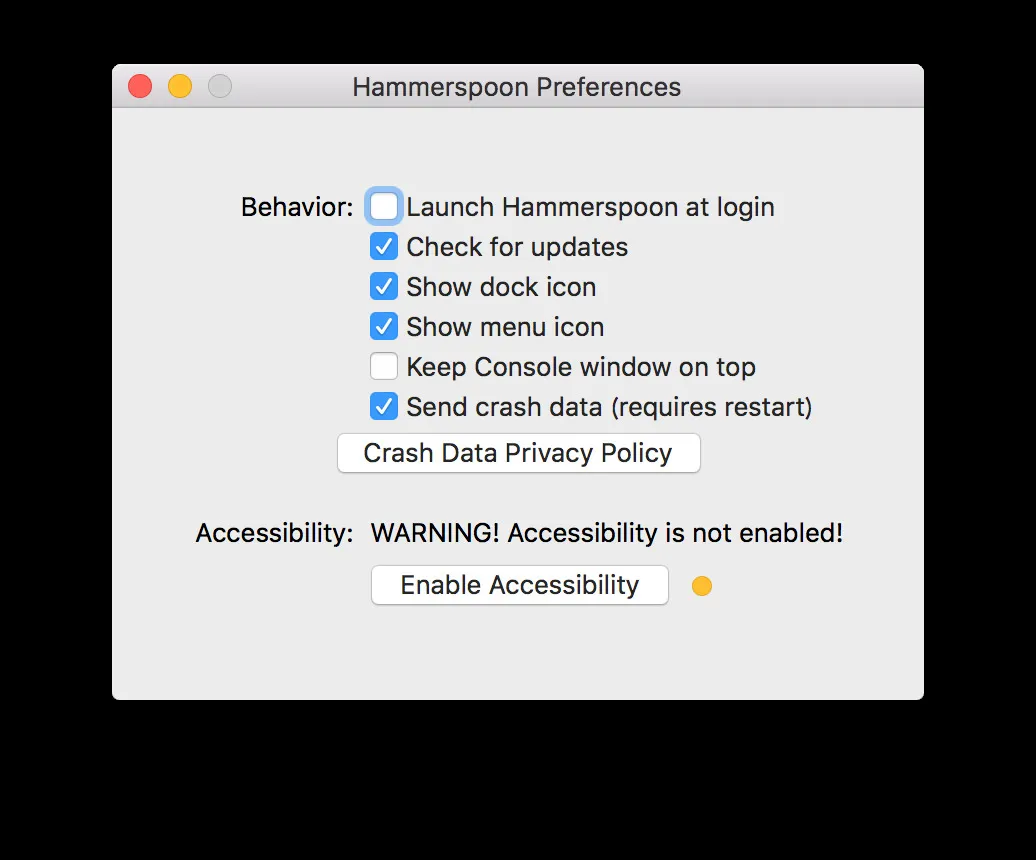Disable "Check for updates"
1036x860 pixels.
point(384,246)
